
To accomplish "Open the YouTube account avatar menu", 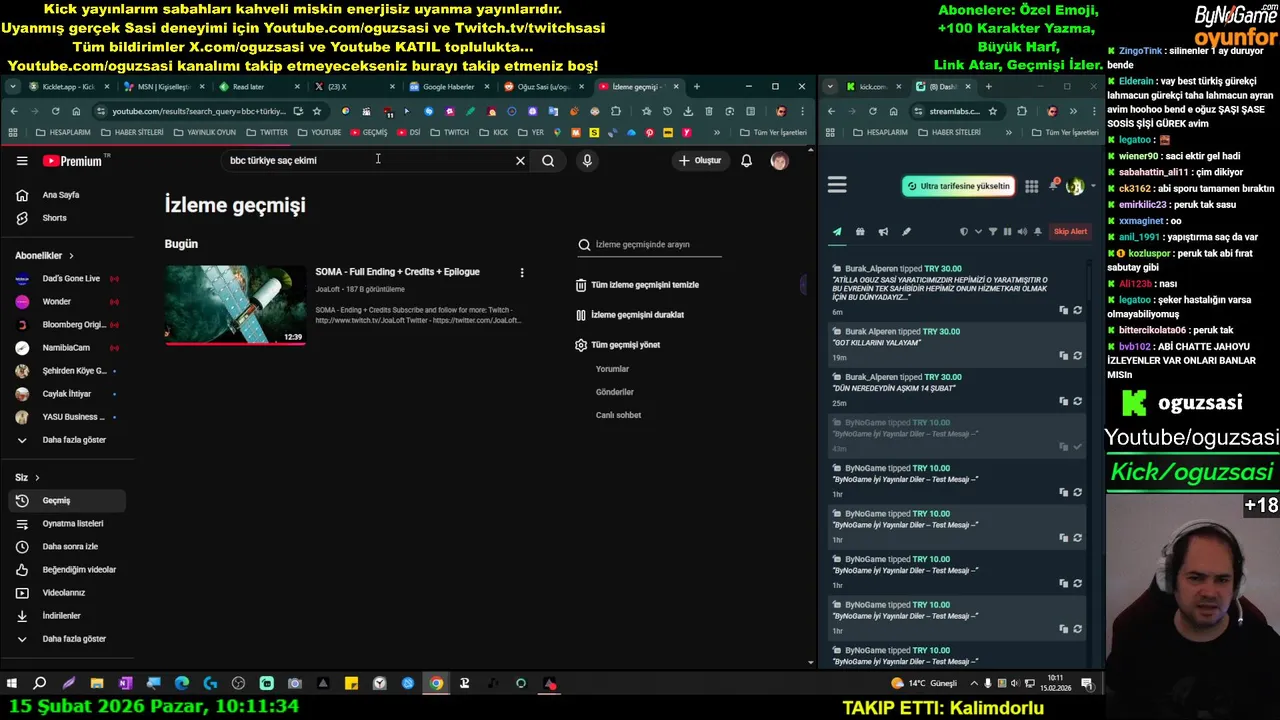I will tap(779, 160).
